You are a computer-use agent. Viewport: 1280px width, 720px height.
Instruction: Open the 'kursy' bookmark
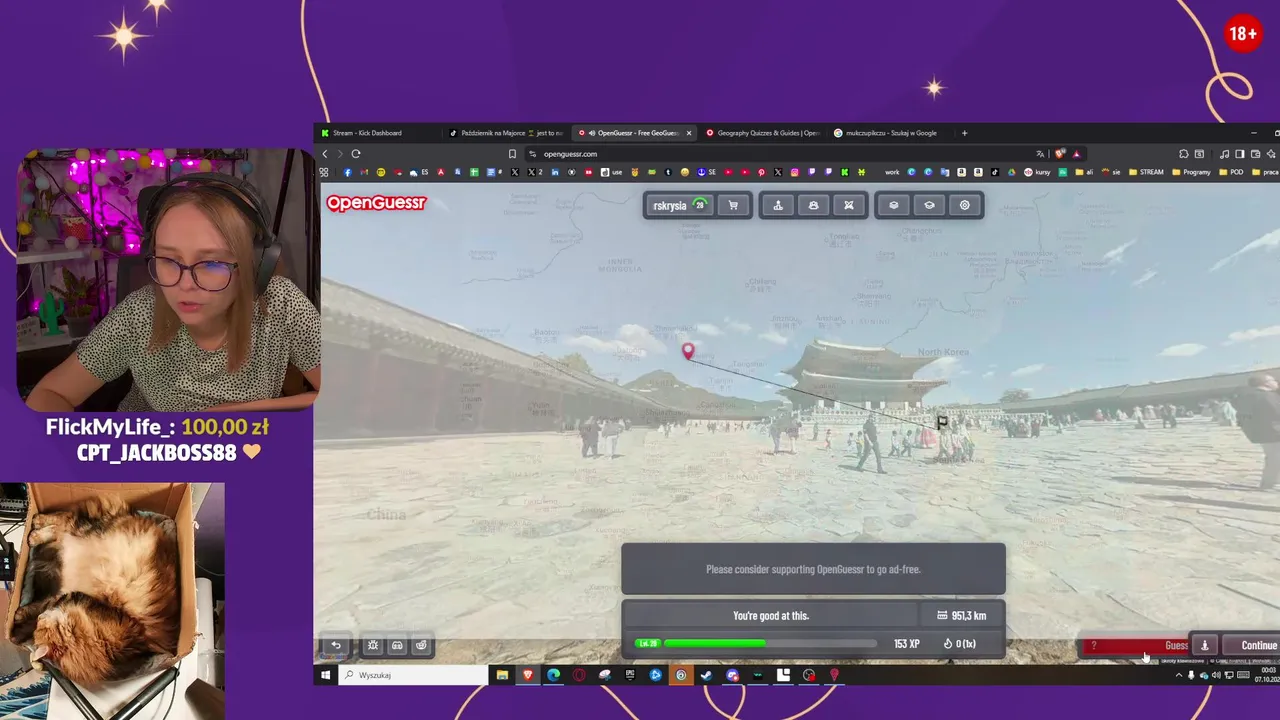(x=1037, y=172)
